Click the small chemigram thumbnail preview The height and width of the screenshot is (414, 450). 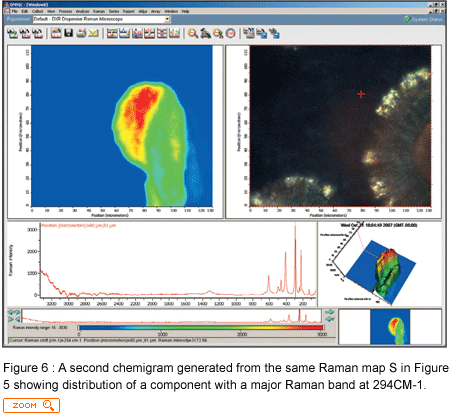(390, 327)
